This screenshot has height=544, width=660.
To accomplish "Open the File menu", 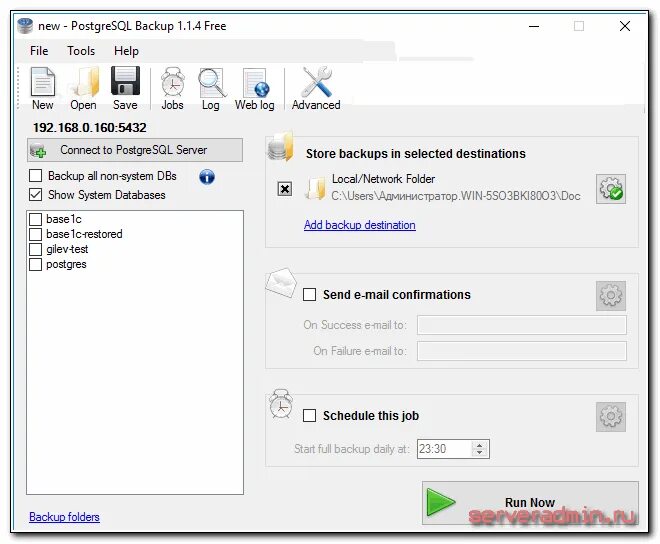I will pyautogui.click(x=39, y=51).
